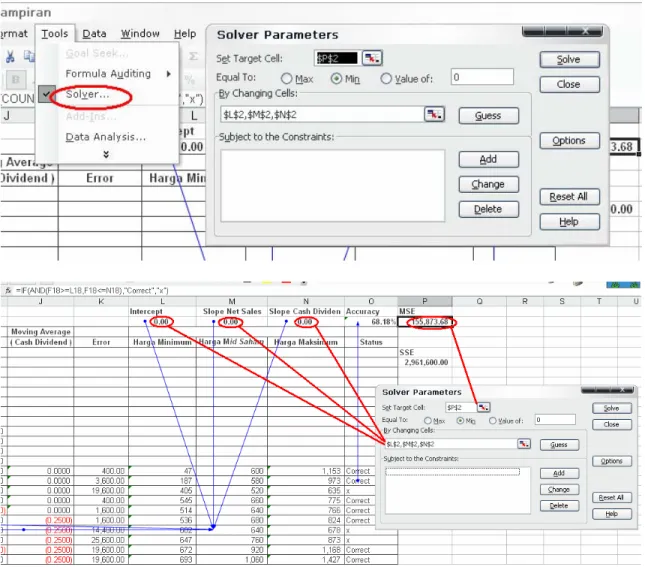This screenshot has width=645, height=567.
Task: Click Close button in lower Solver dialog
Action: point(612,424)
